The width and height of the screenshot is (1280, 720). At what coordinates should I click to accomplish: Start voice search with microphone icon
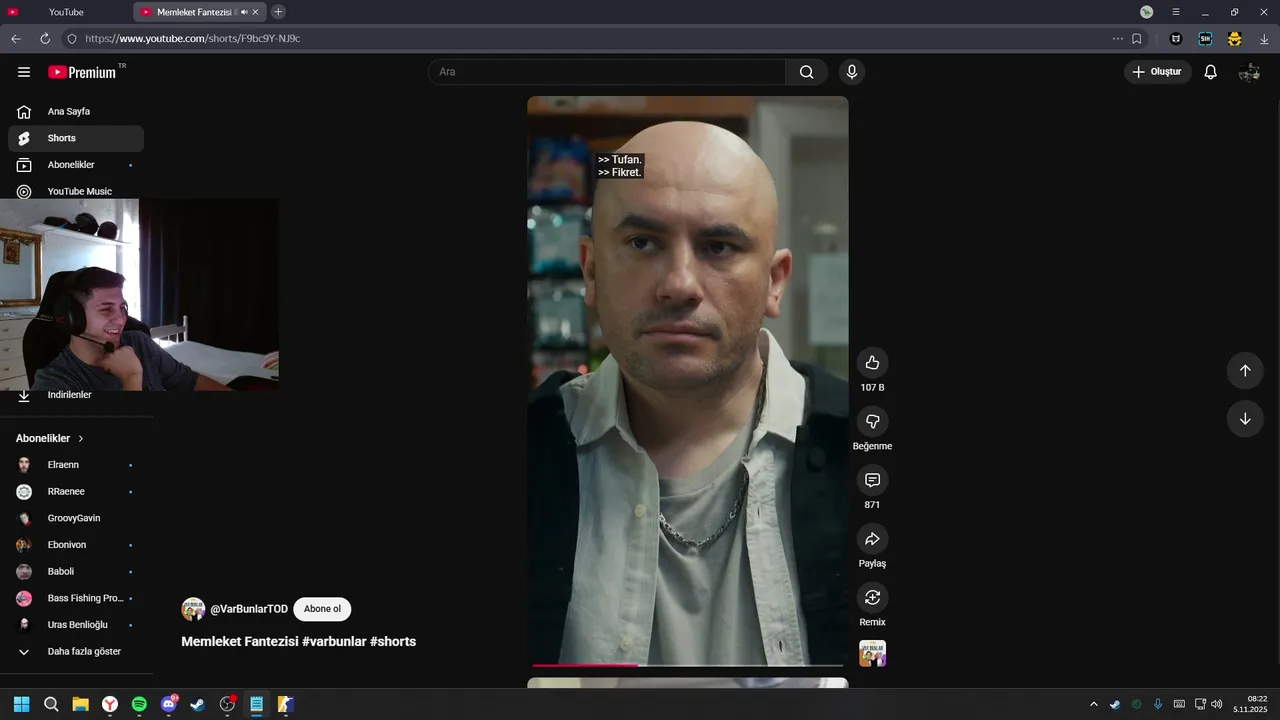[x=852, y=72]
